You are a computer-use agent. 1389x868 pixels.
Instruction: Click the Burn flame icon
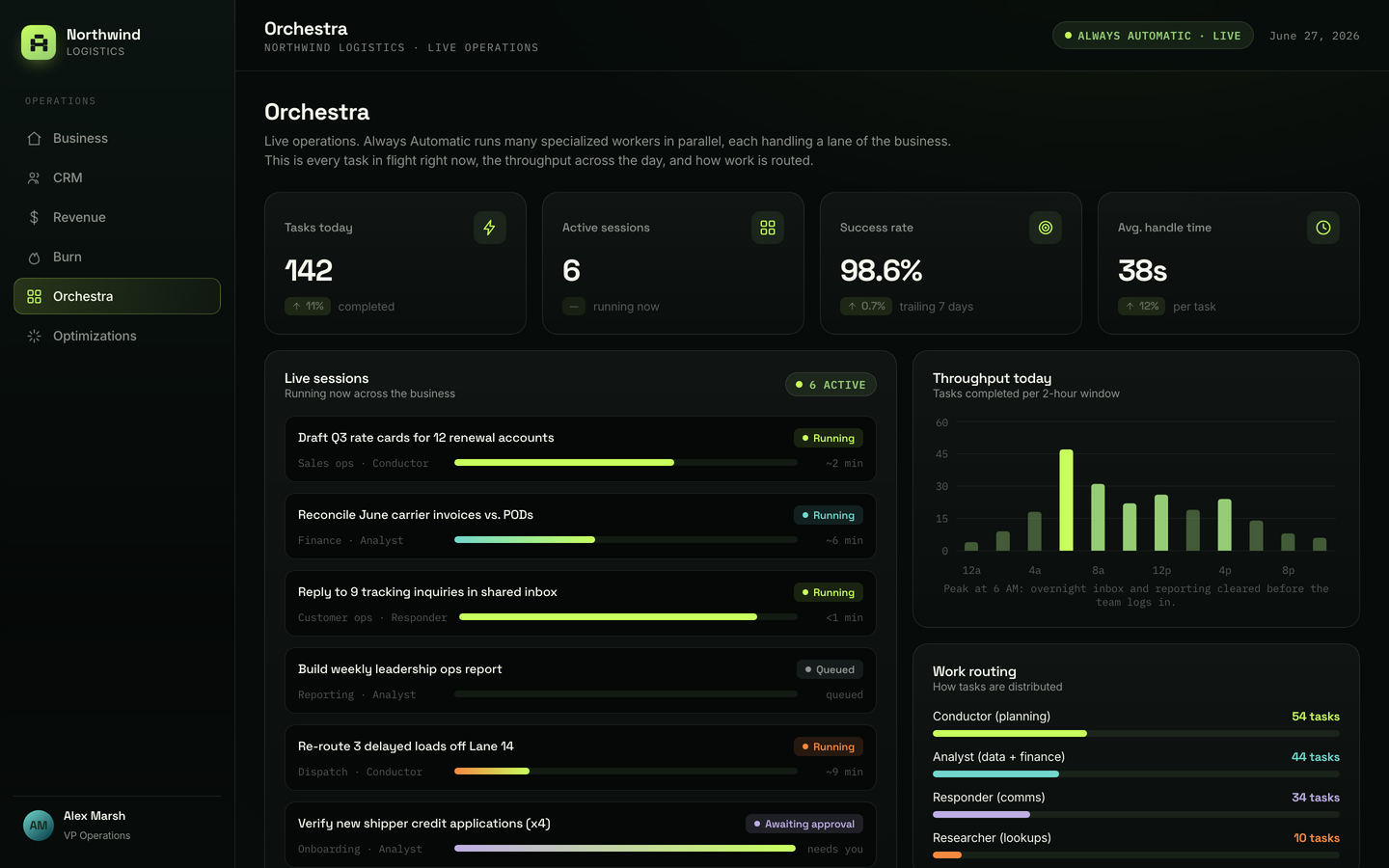point(34,257)
